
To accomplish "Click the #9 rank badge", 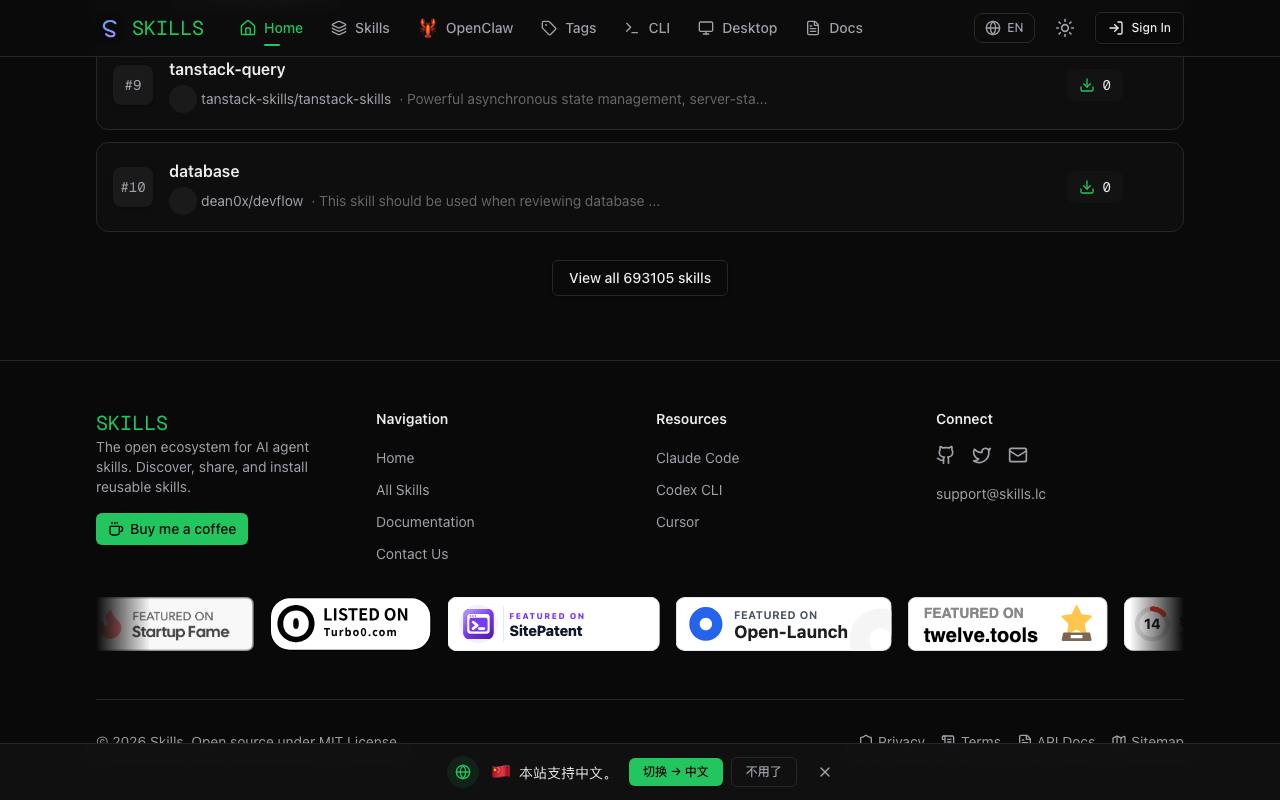I will tap(133, 85).
